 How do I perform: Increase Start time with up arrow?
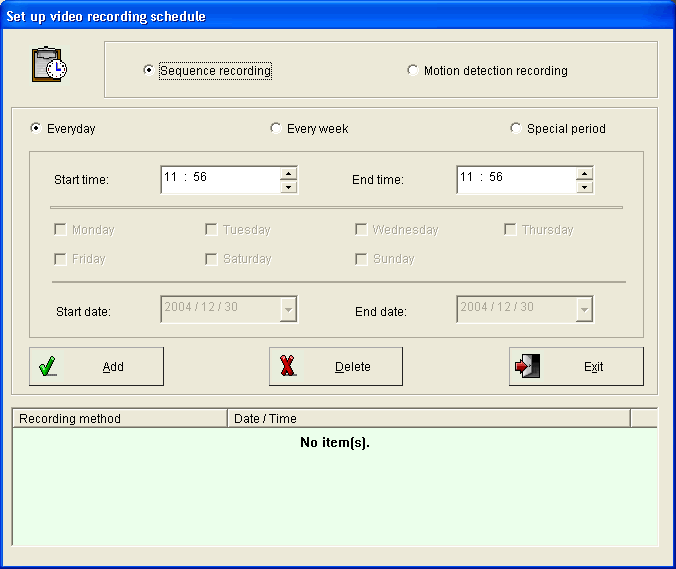tap(289, 173)
